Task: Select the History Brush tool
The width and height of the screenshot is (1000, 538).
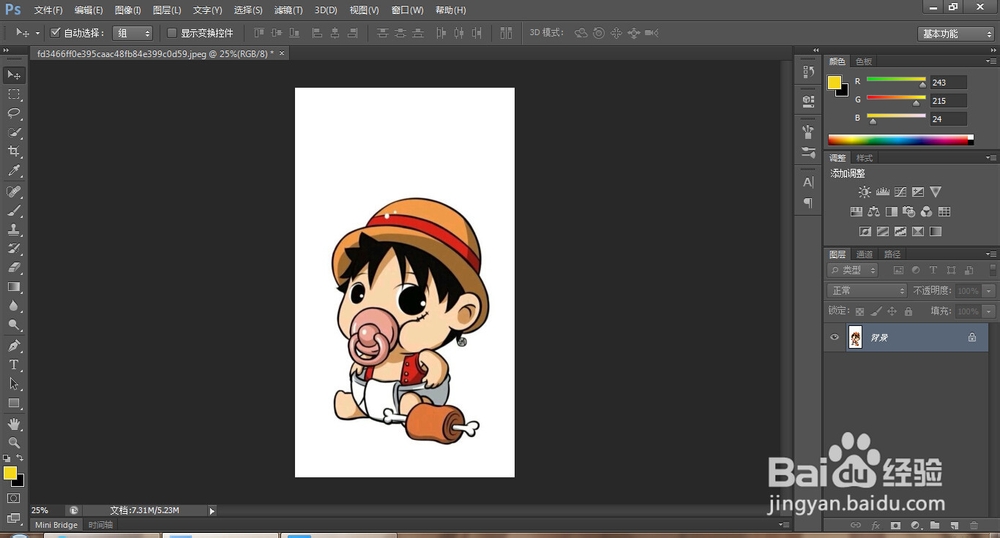Action: (x=13, y=249)
